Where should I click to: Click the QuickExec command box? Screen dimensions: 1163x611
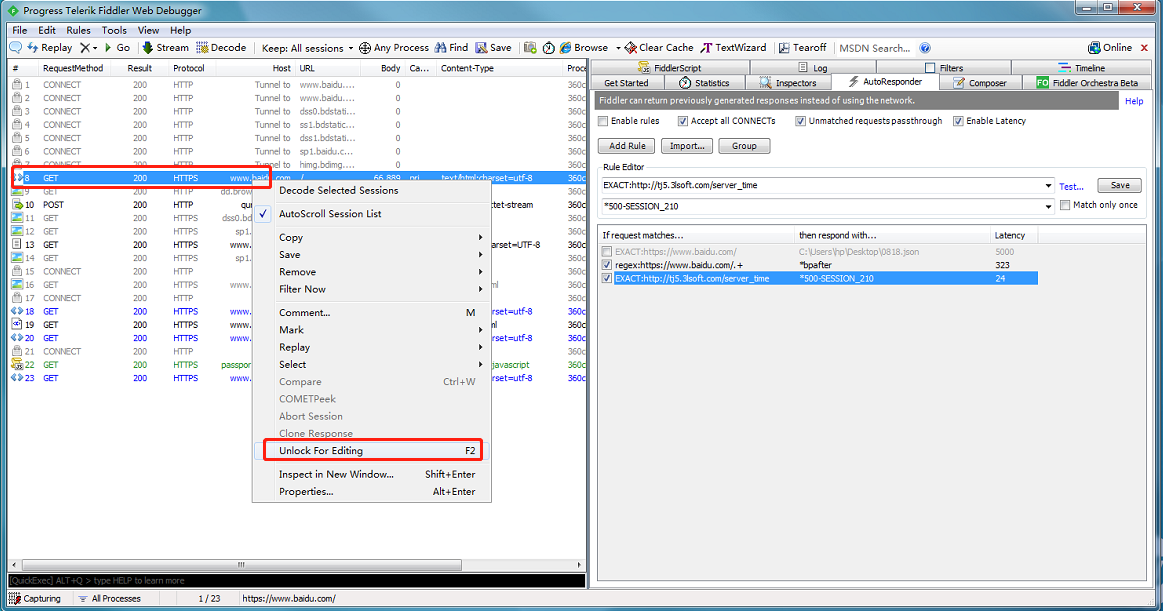297,581
